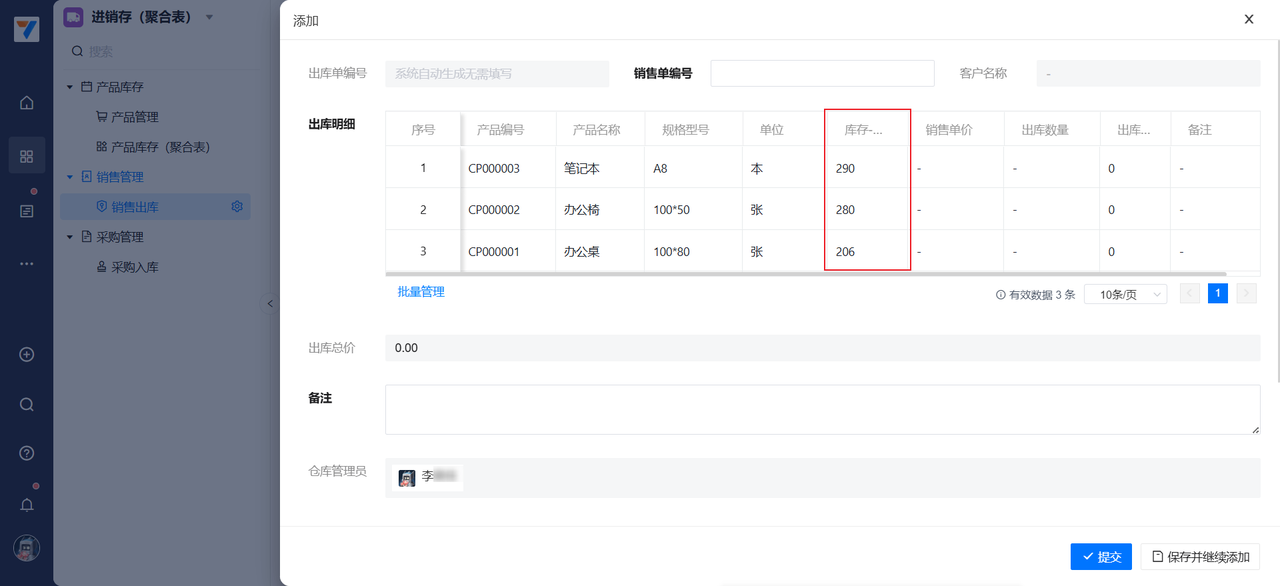Screen dimensions: 1280x586
Task: Open the 10条/页 page size dropdown
Action: pyautogui.click(x=1125, y=294)
